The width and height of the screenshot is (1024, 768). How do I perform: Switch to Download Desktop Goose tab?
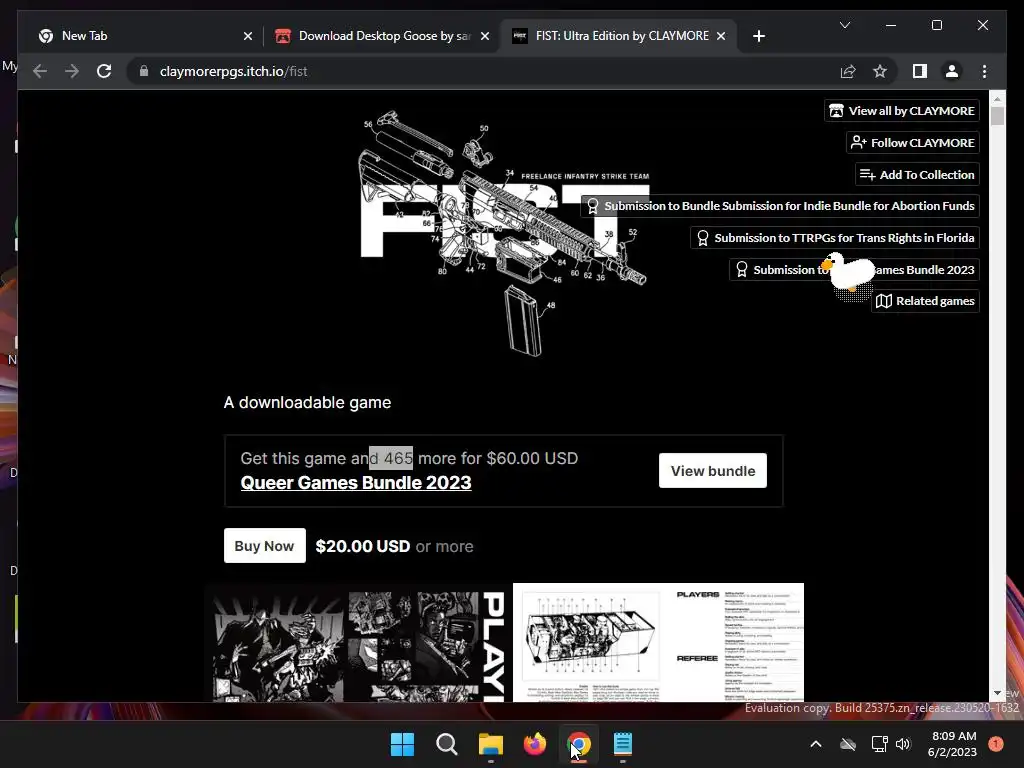click(382, 36)
